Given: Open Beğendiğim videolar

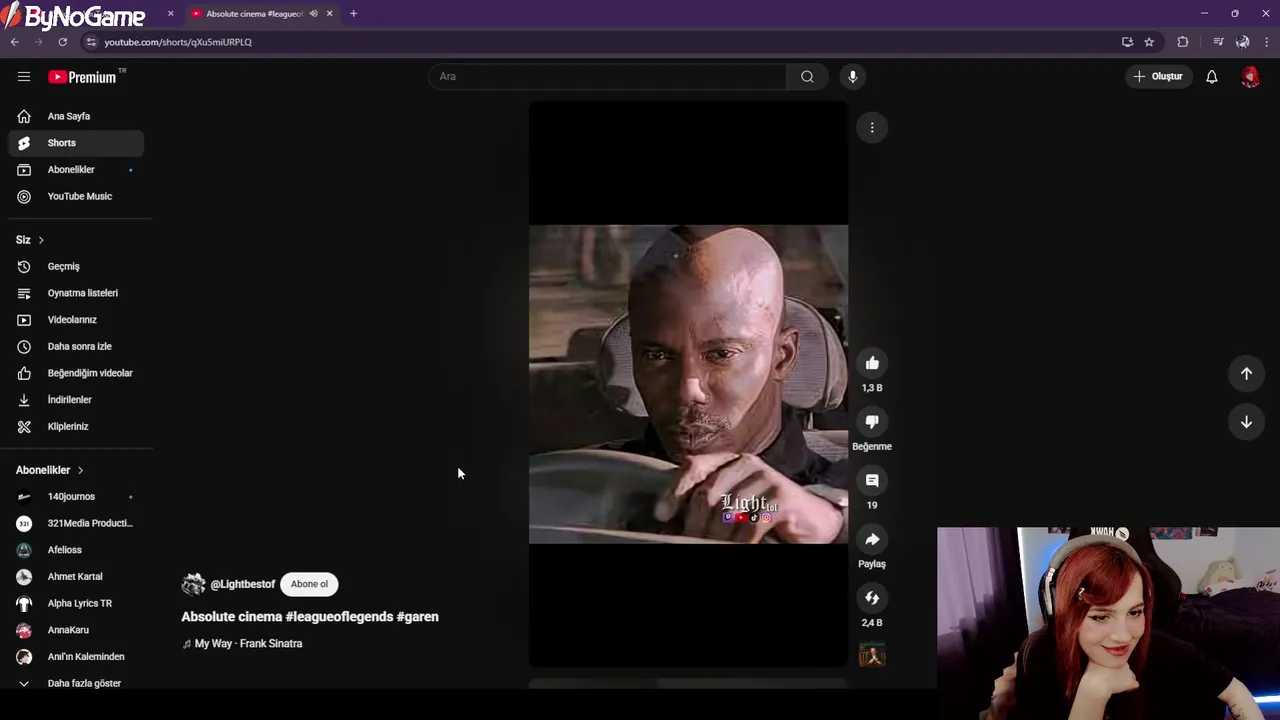Looking at the screenshot, I should (x=76, y=373).
